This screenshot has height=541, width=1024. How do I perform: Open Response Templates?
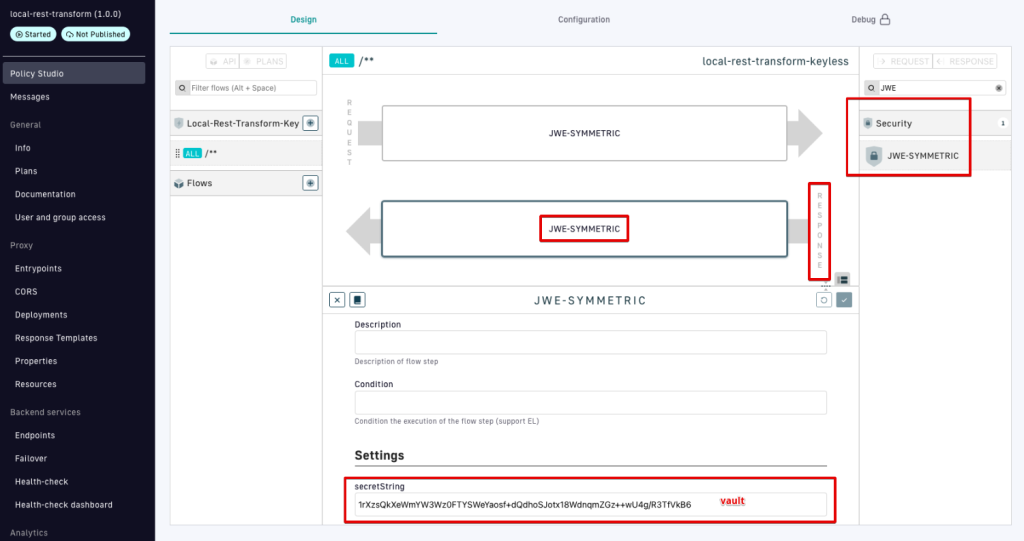pyautogui.click(x=56, y=338)
